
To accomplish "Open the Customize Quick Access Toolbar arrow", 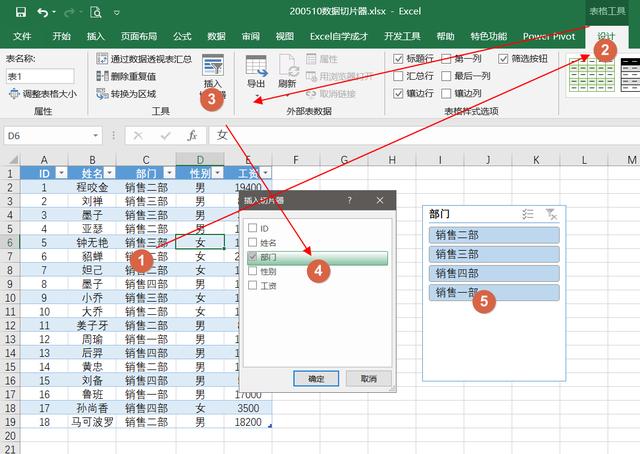I will (117, 13).
